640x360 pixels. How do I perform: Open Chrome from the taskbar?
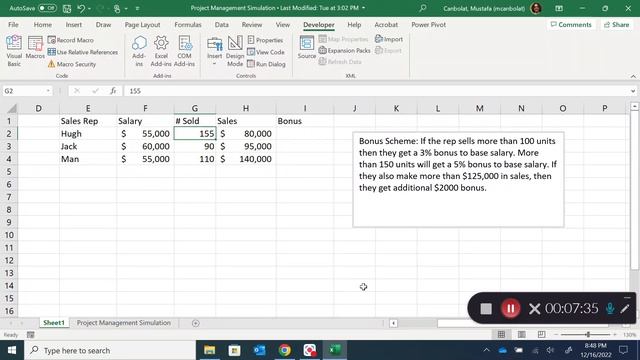coord(284,350)
